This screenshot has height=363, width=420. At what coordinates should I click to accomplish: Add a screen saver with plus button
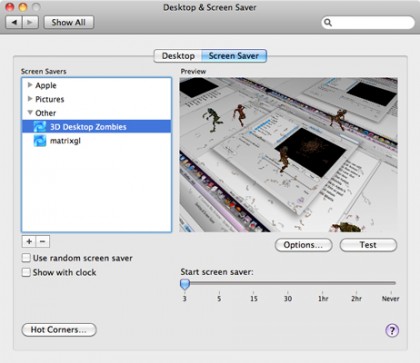[29, 241]
